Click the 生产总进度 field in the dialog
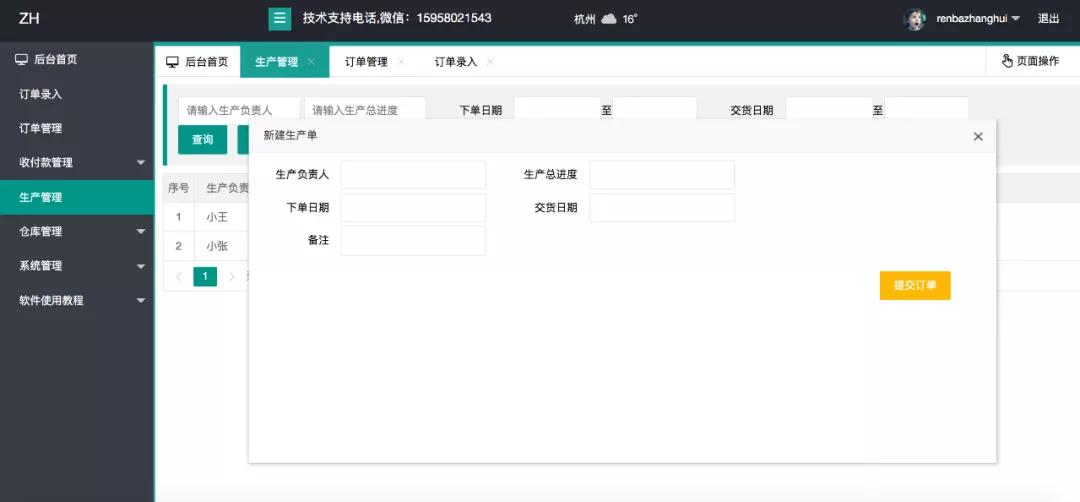Screen dimensions: 1080x502 pyautogui.click(x=662, y=175)
